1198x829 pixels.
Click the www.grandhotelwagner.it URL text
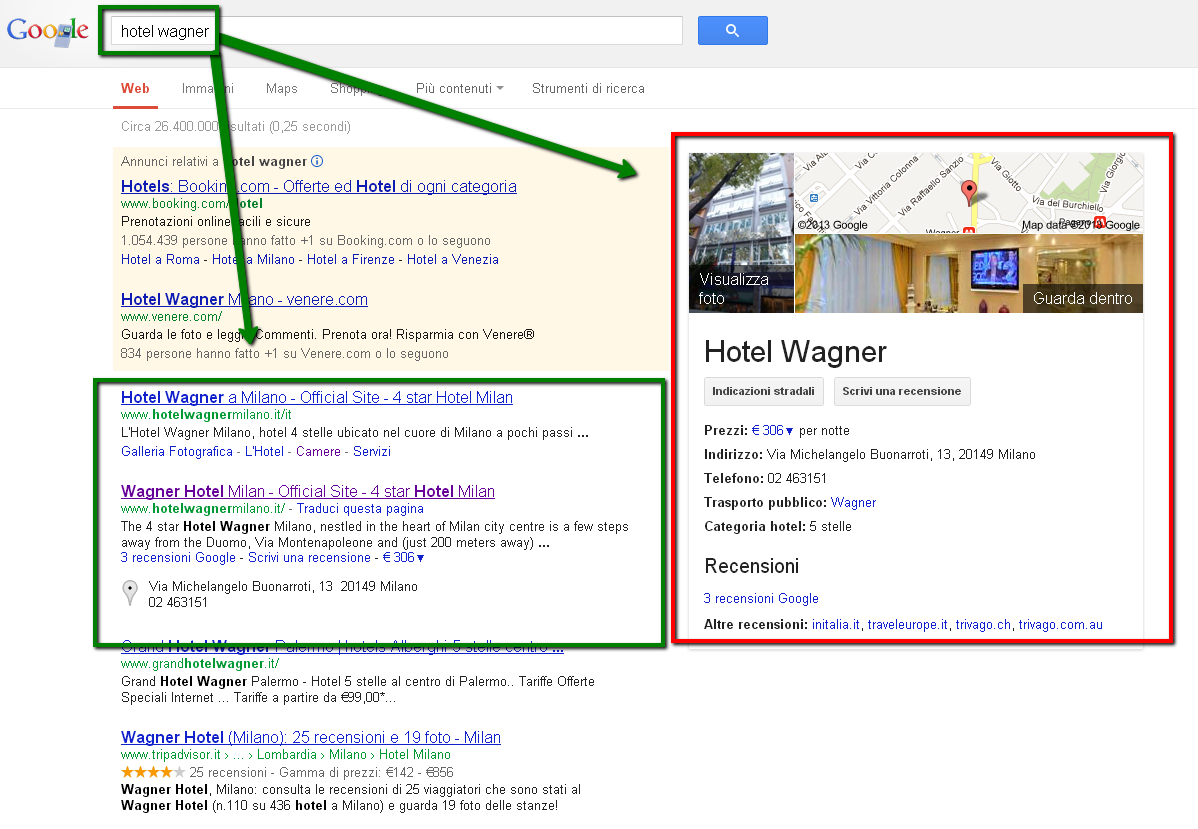tap(200, 664)
